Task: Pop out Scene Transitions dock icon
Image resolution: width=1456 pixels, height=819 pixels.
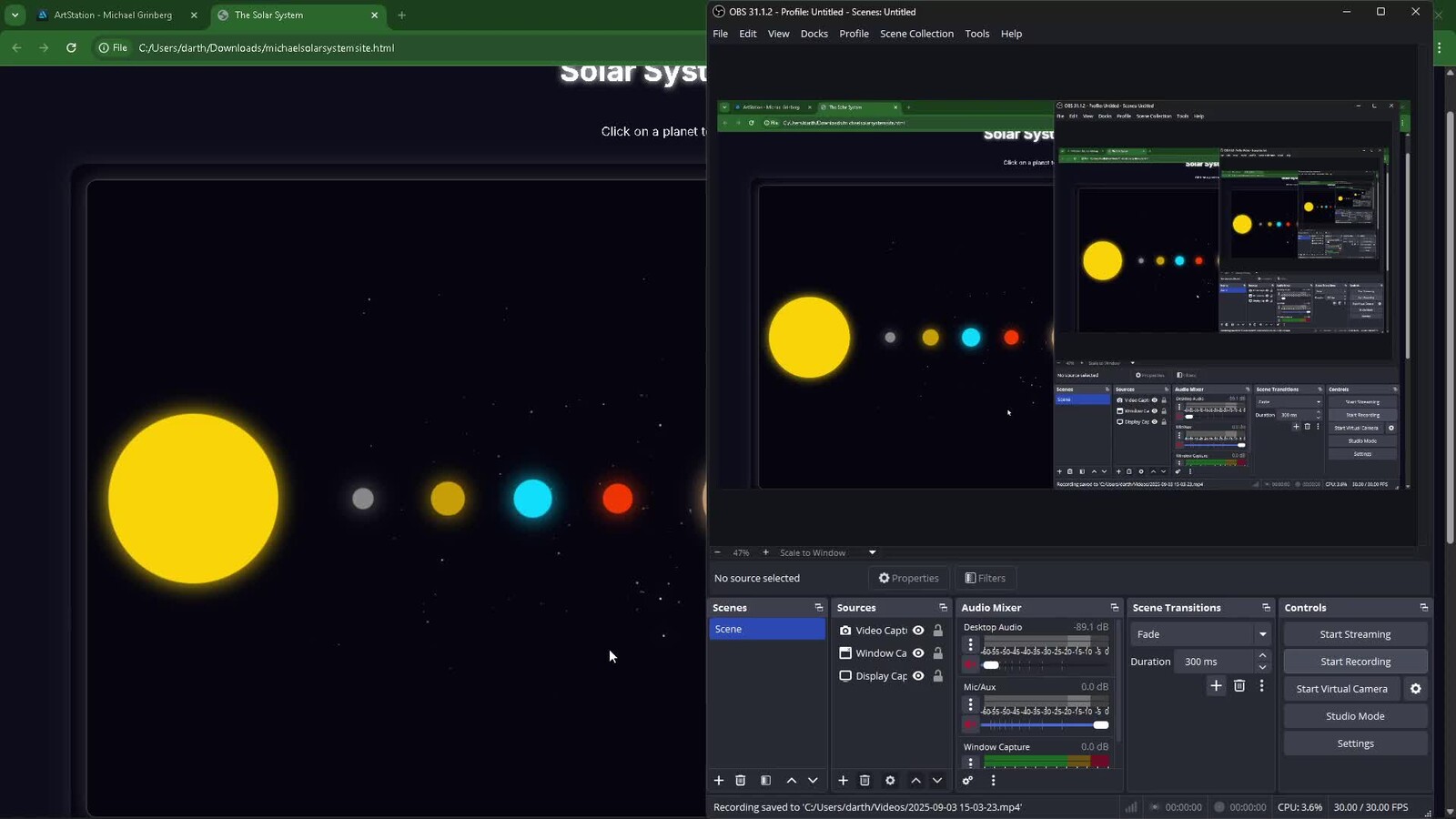Action: point(1267,608)
